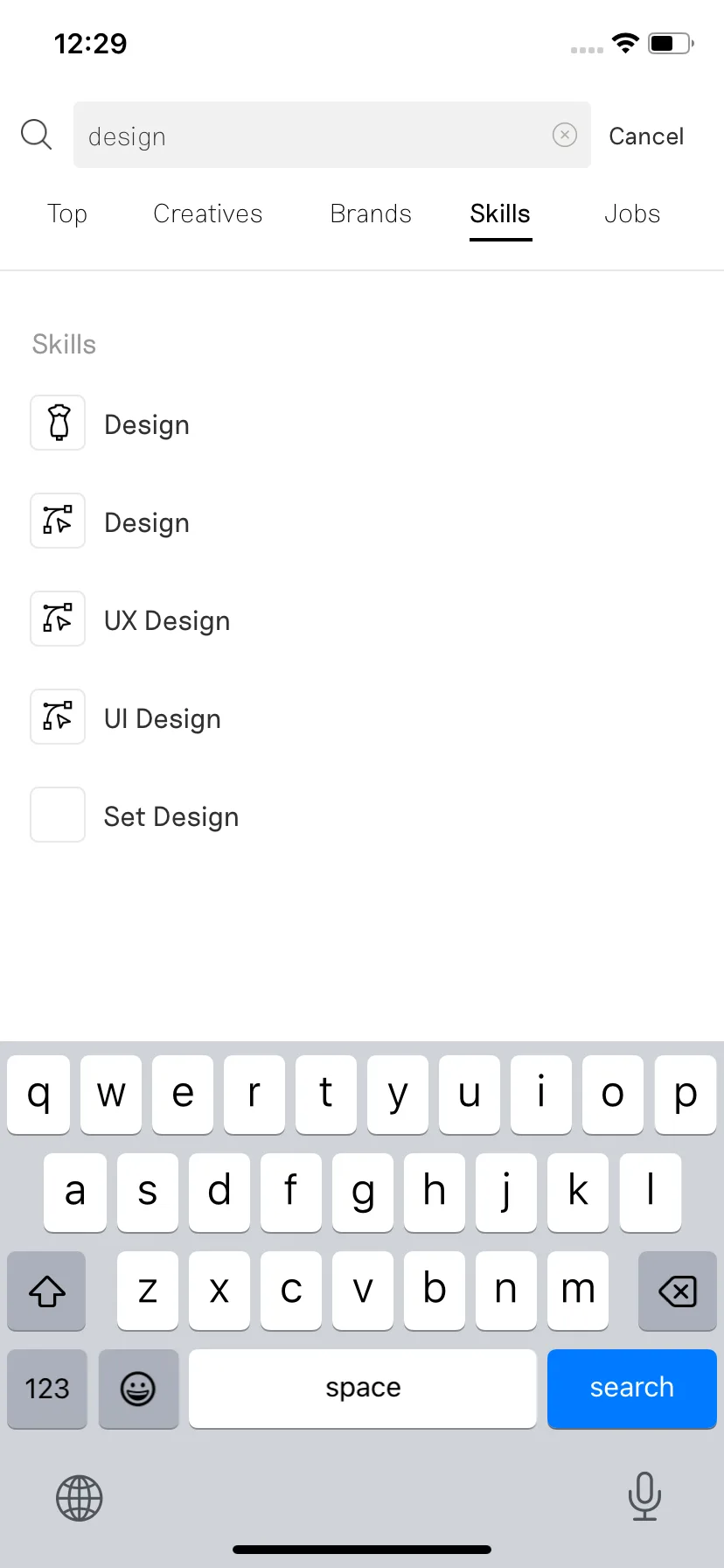
Task: Tap the emoji keyboard key
Action: click(138, 1389)
